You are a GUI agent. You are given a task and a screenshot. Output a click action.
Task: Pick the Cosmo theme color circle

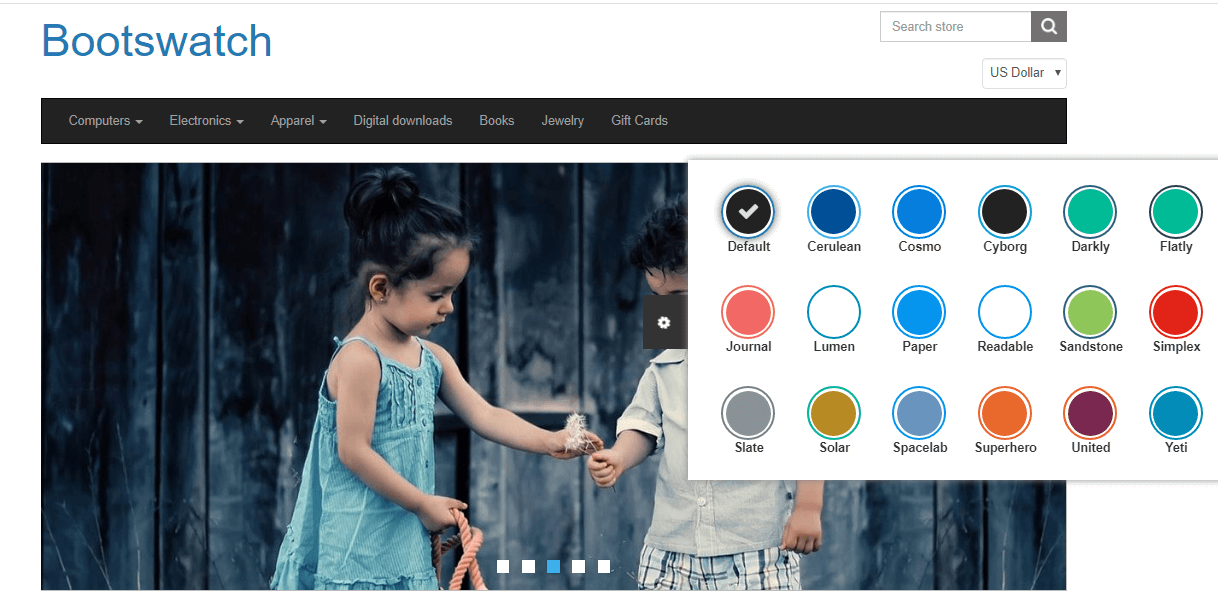[x=920, y=211]
